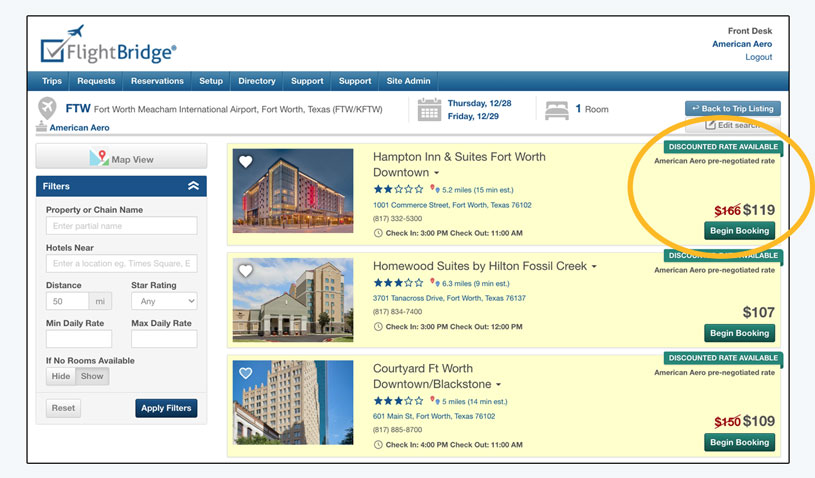Click heart icon on Homewood Suites photo

pyautogui.click(x=245, y=271)
